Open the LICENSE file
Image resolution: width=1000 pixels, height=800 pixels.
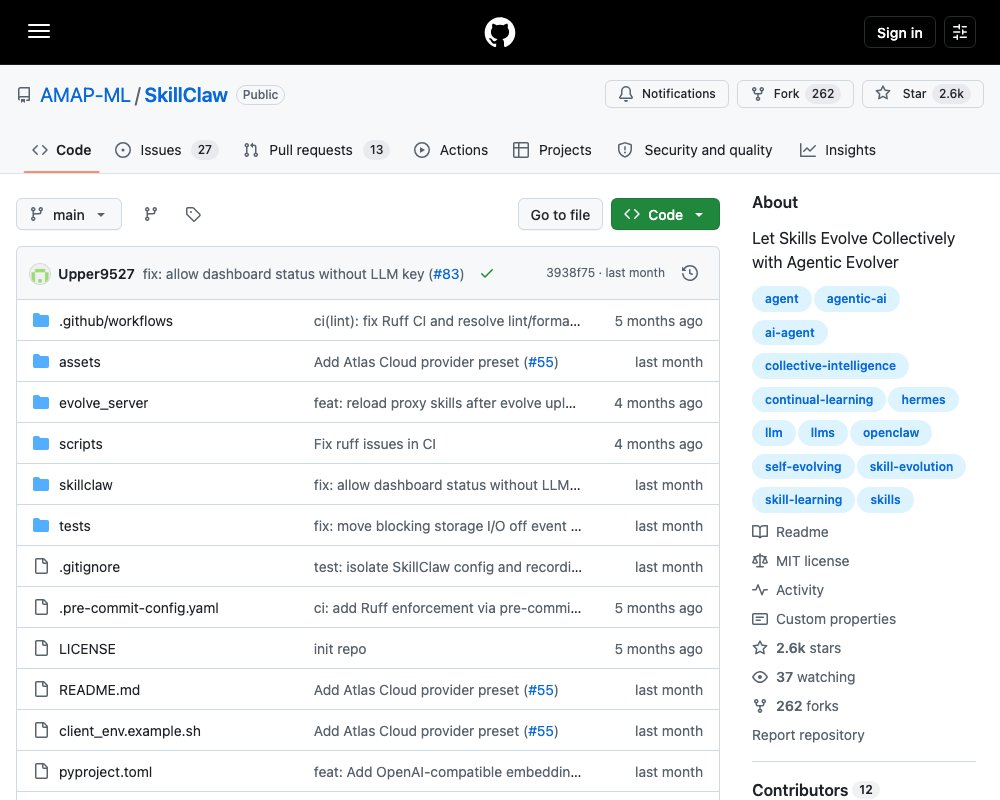pos(87,649)
